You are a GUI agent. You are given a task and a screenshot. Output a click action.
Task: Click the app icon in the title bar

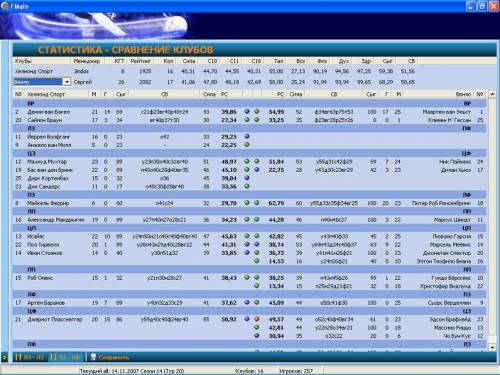click(x=5, y=6)
